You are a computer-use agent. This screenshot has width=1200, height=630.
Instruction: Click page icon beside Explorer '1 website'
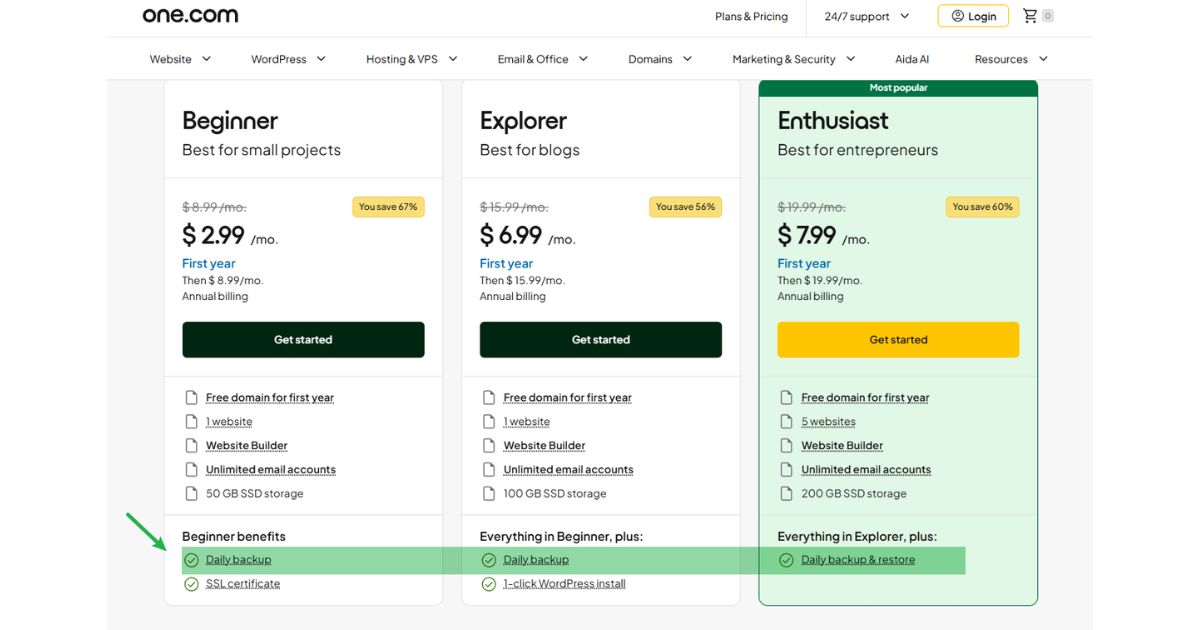coord(489,421)
